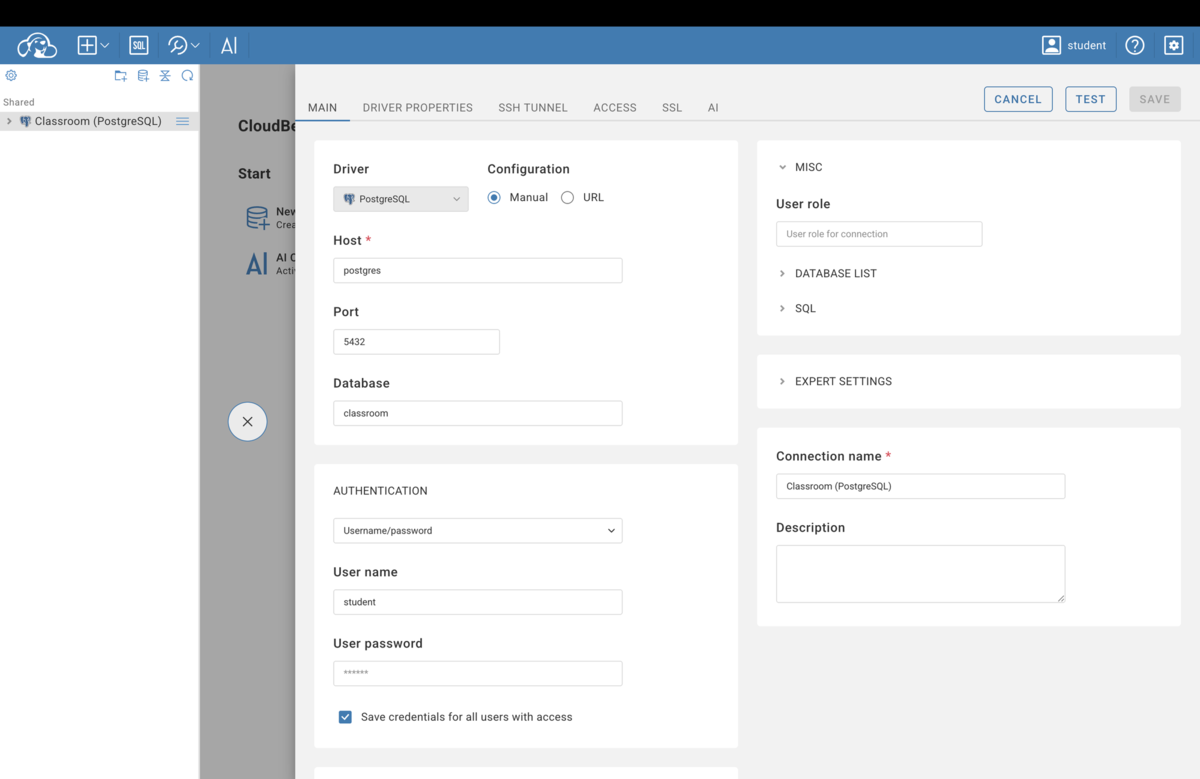Select Classroom (PostgreSQL) in the navigator tree
This screenshot has width=1200, height=779.
click(x=98, y=121)
